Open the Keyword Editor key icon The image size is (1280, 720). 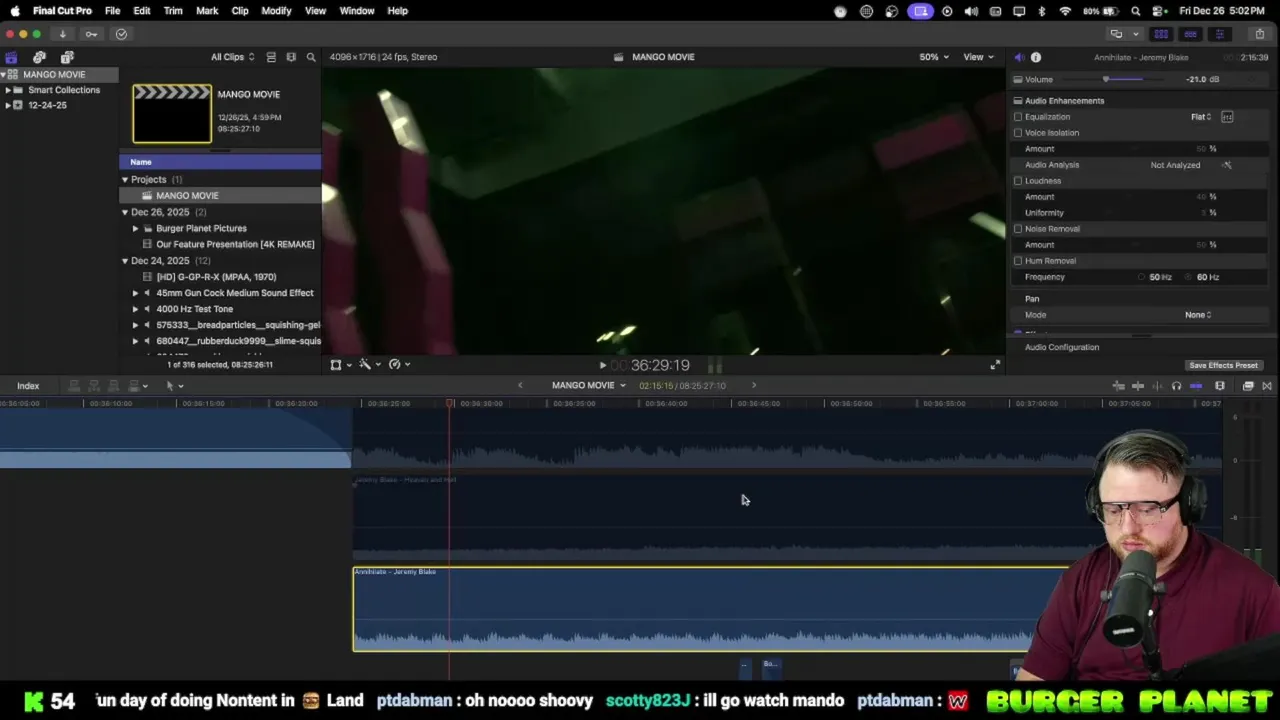pyautogui.click(x=91, y=34)
